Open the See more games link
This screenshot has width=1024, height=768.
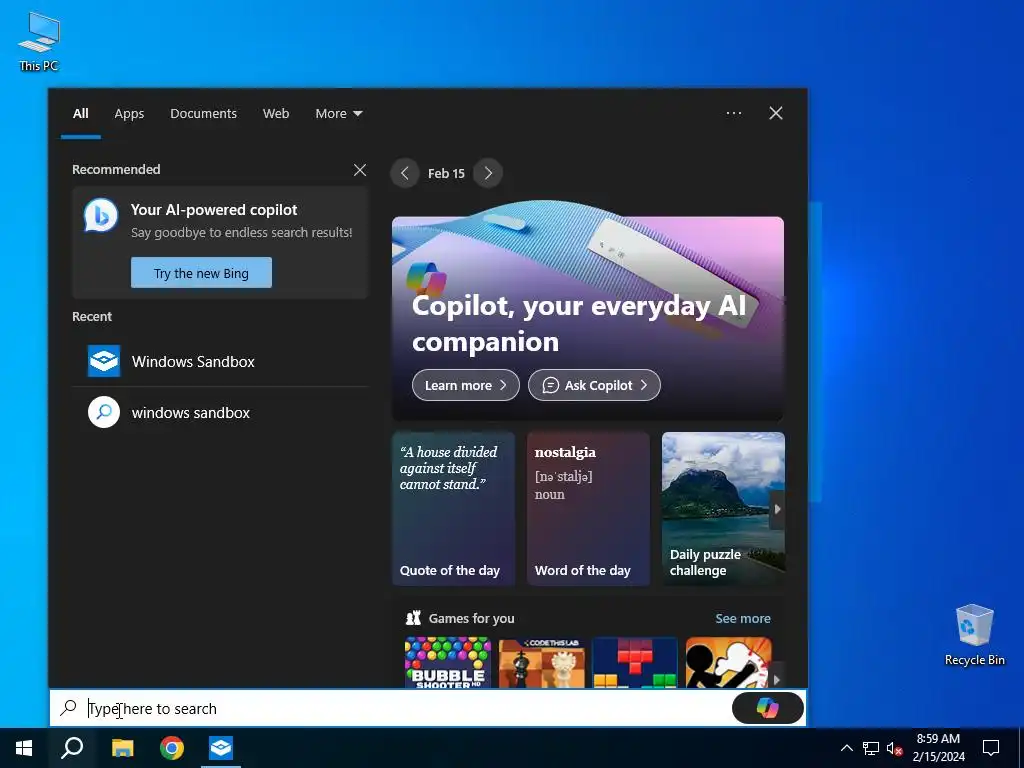coord(743,618)
